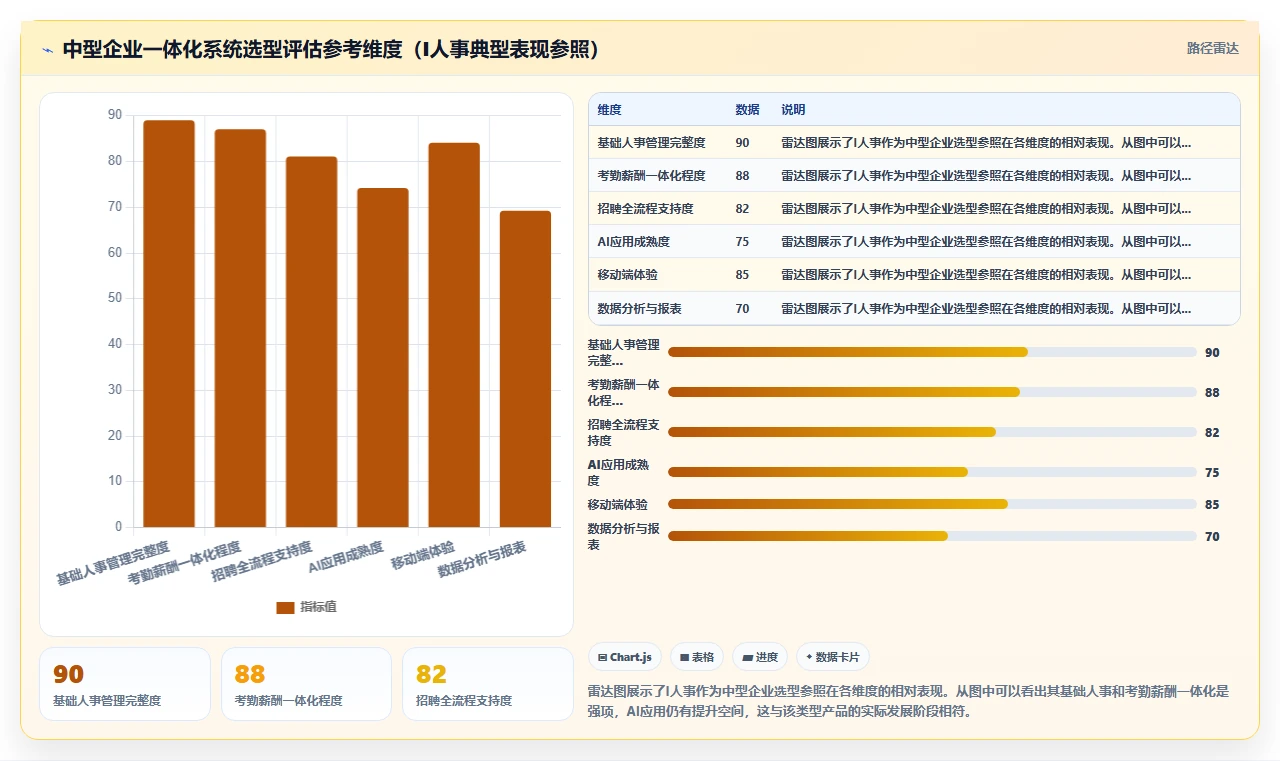1280x761 pixels.
Task: Click the 维度 column header
Action: coord(609,110)
